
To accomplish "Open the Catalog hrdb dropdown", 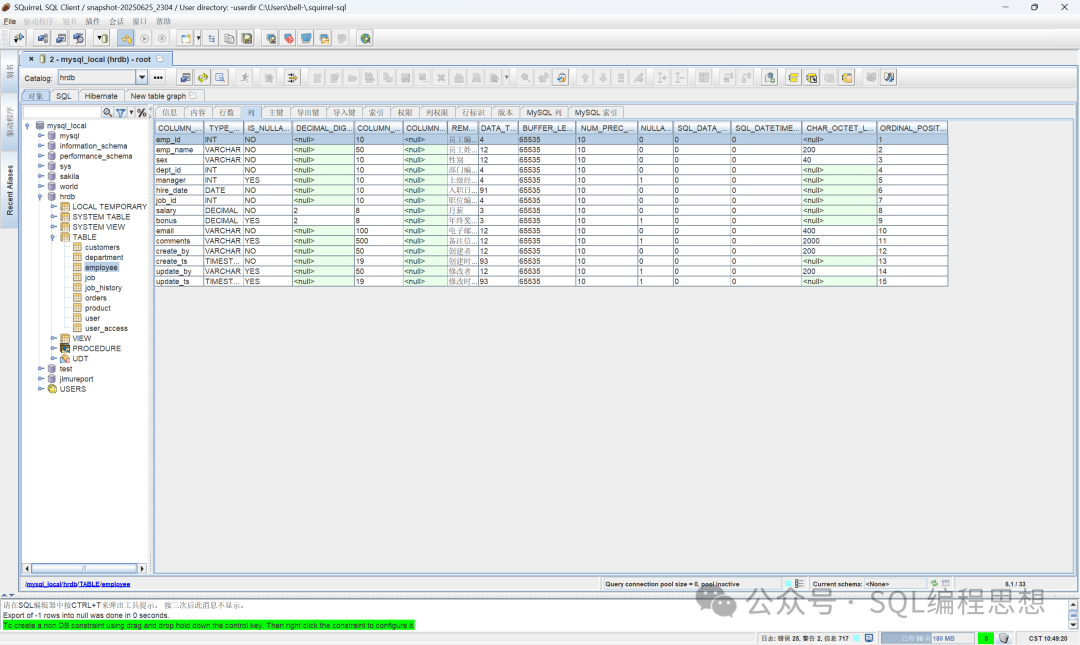I will click(x=141, y=78).
